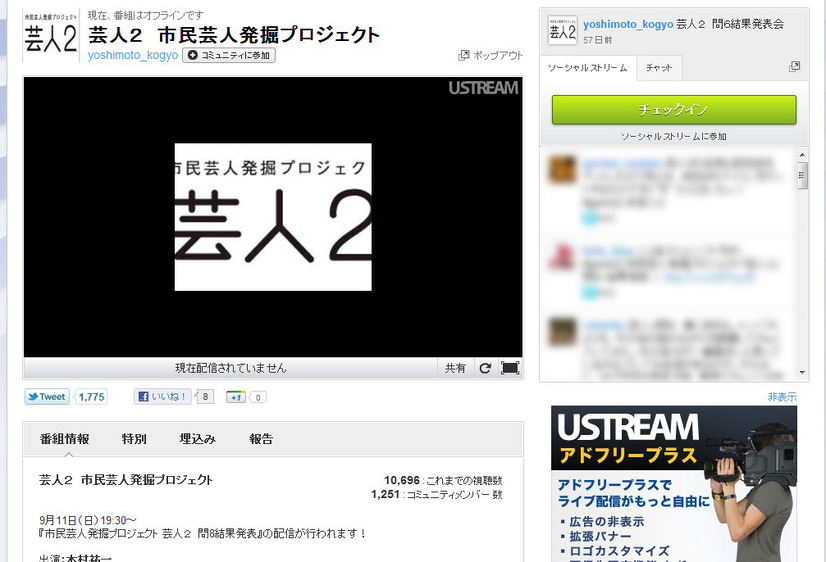
Task: Click the Facebook like count 8
Action: coord(205,397)
